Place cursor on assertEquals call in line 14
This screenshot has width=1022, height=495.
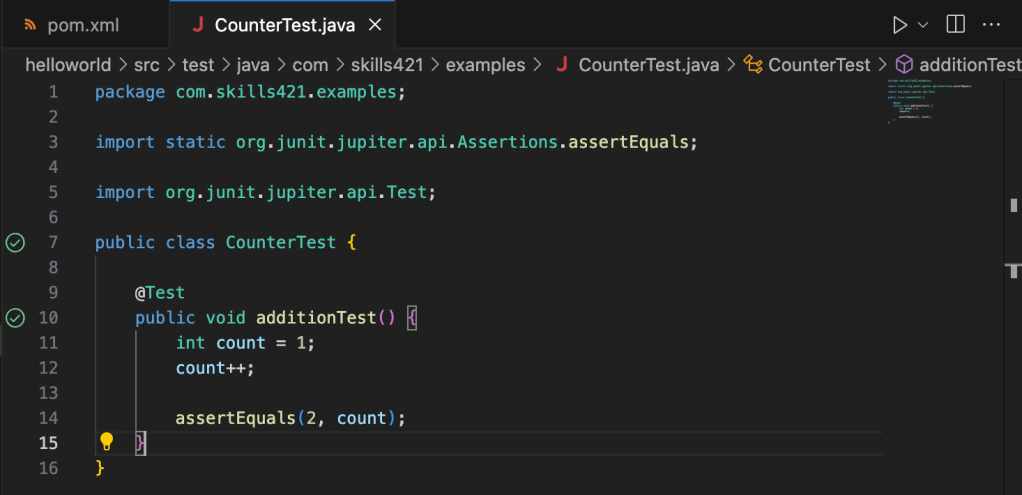[x=235, y=418]
